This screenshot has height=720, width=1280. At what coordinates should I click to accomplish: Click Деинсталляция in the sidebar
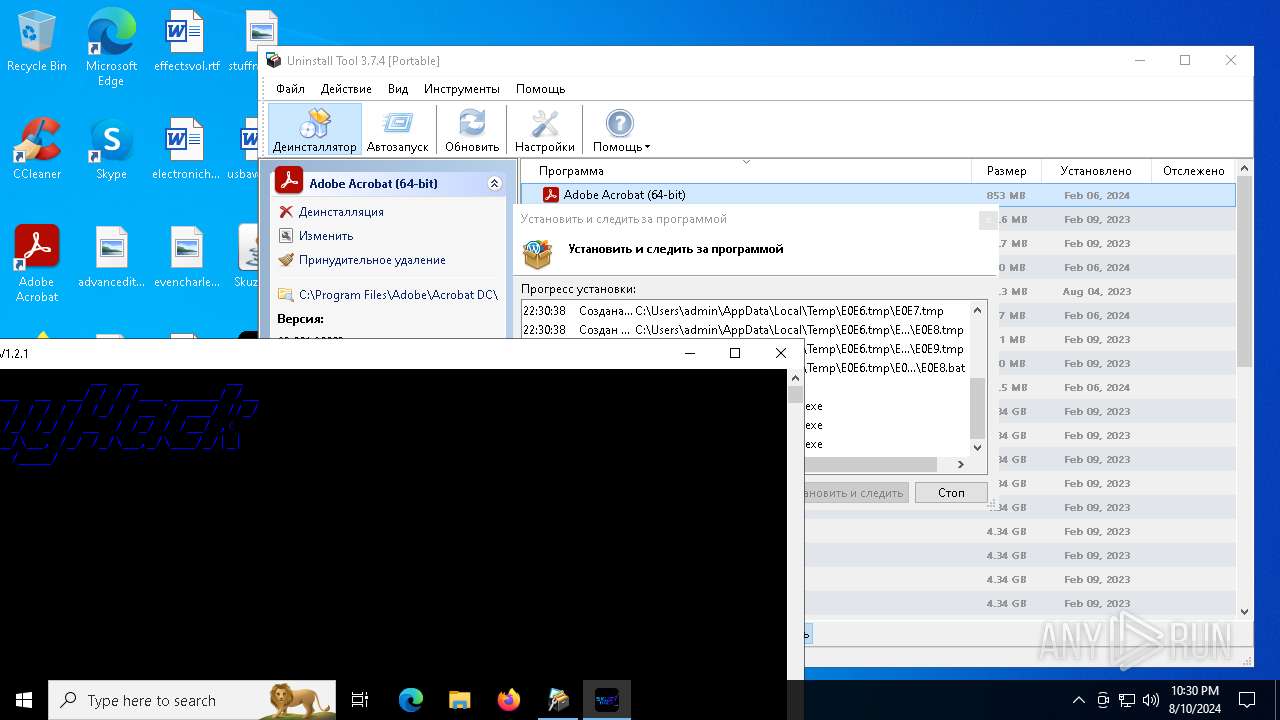[341, 212]
